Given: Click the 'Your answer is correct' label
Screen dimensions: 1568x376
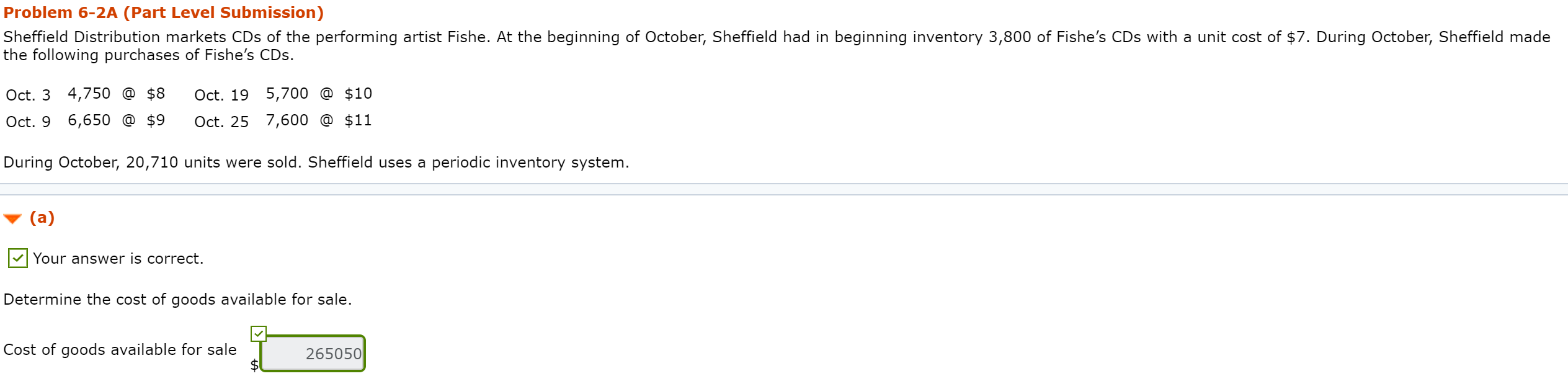Looking at the screenshot, I should (118, 258).
